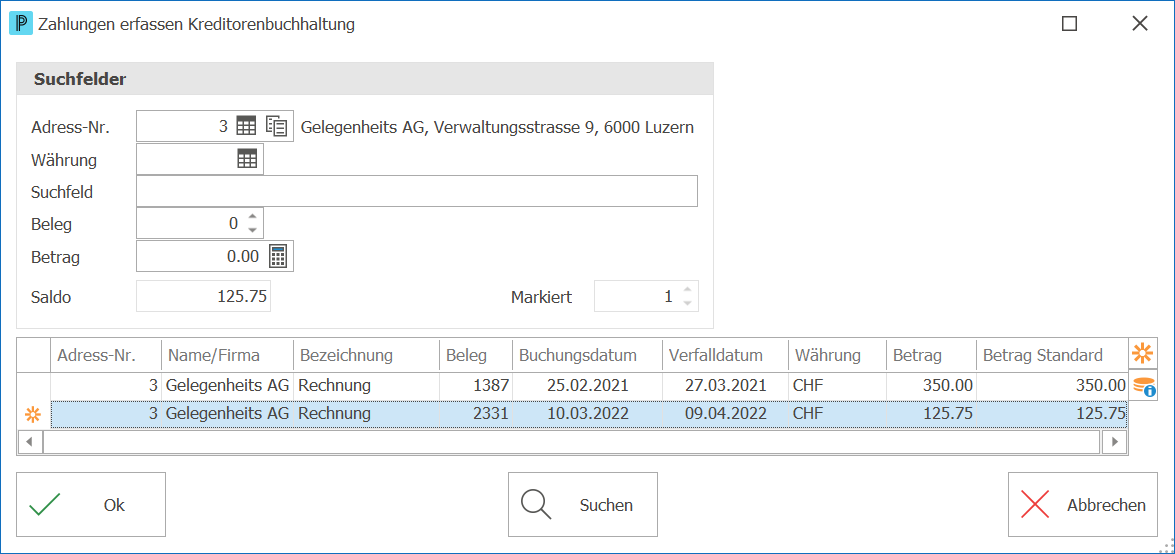This screenshot has height=554, width=1175.
Task: Sort by the Währung column header
Action: pos(838,355)
